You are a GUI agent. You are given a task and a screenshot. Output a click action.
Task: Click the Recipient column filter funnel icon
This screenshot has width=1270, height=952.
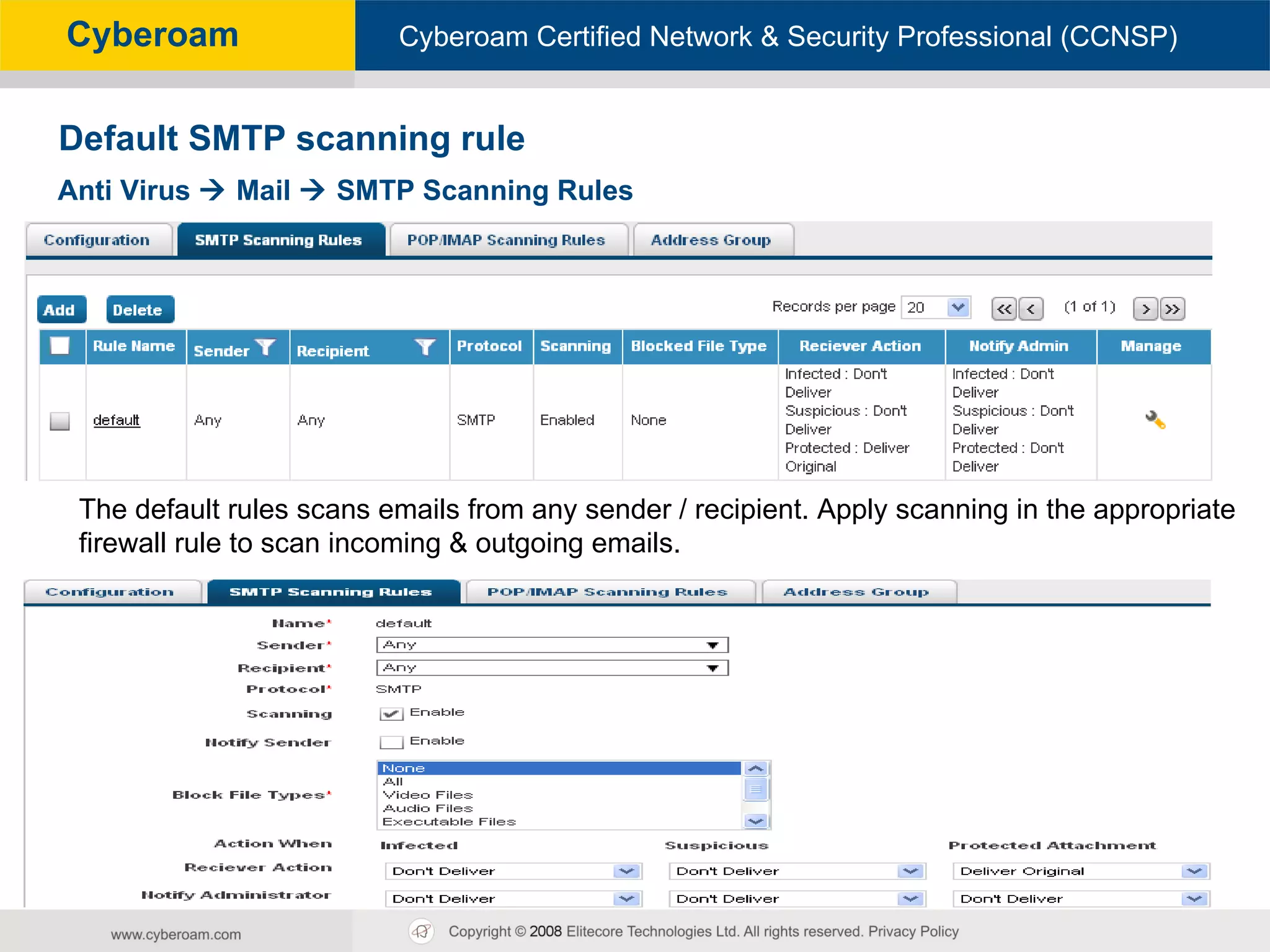[425, 347]
